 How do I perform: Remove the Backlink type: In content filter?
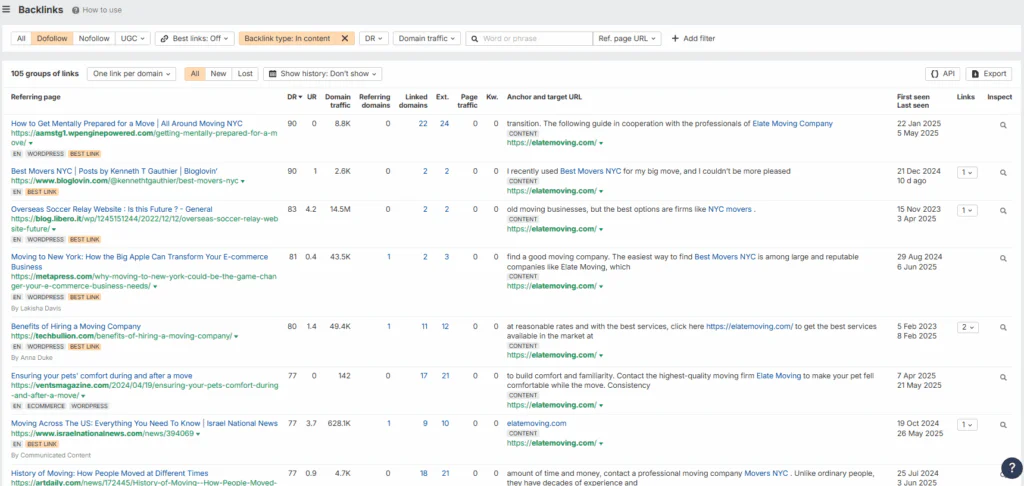[345, 39]
